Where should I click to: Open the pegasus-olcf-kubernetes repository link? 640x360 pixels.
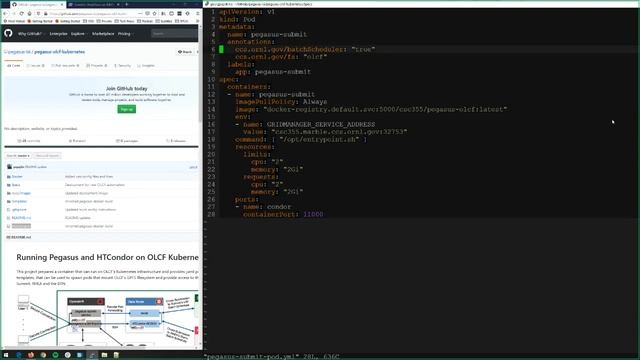tap(60, 52)
